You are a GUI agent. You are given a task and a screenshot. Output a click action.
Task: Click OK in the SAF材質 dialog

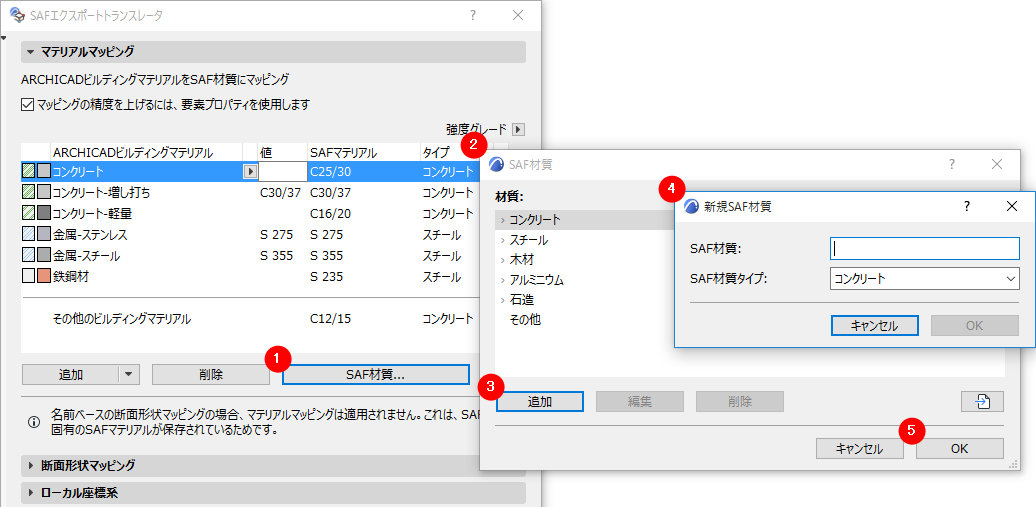point(959,449)
